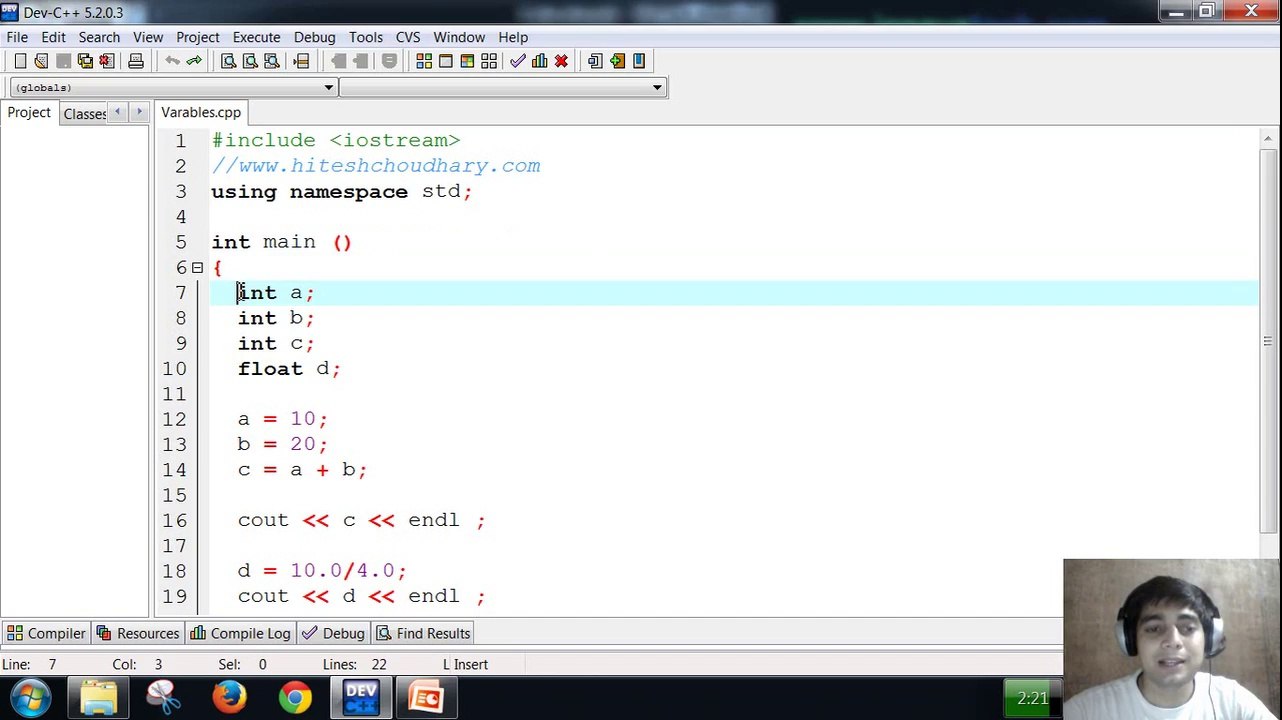Open the Debug menu in menu bar
The image size is (1282, 720).
pyautogui.click(x=315, y=37)
